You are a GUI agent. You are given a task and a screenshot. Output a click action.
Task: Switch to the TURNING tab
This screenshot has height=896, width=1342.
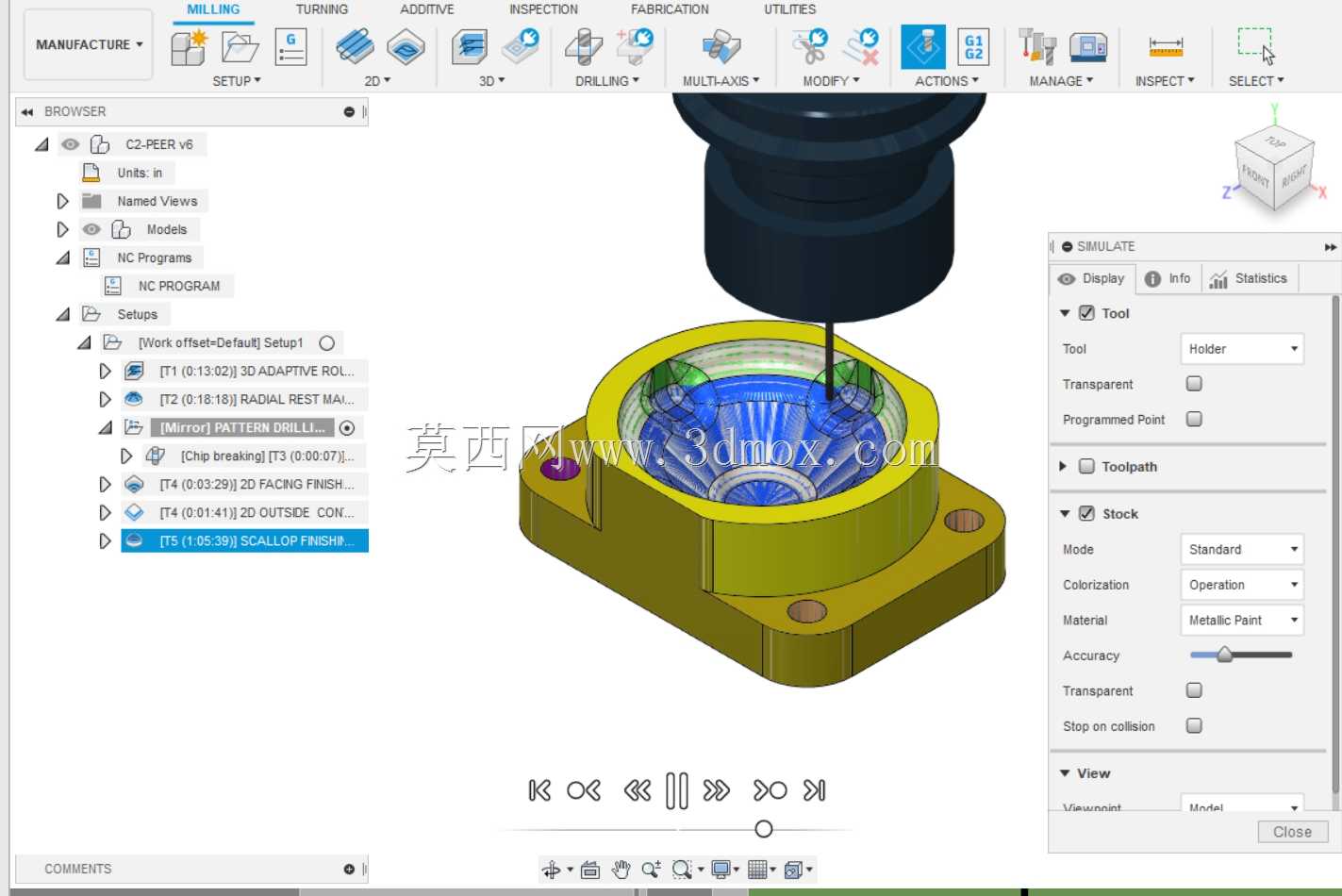coord(322,9)
